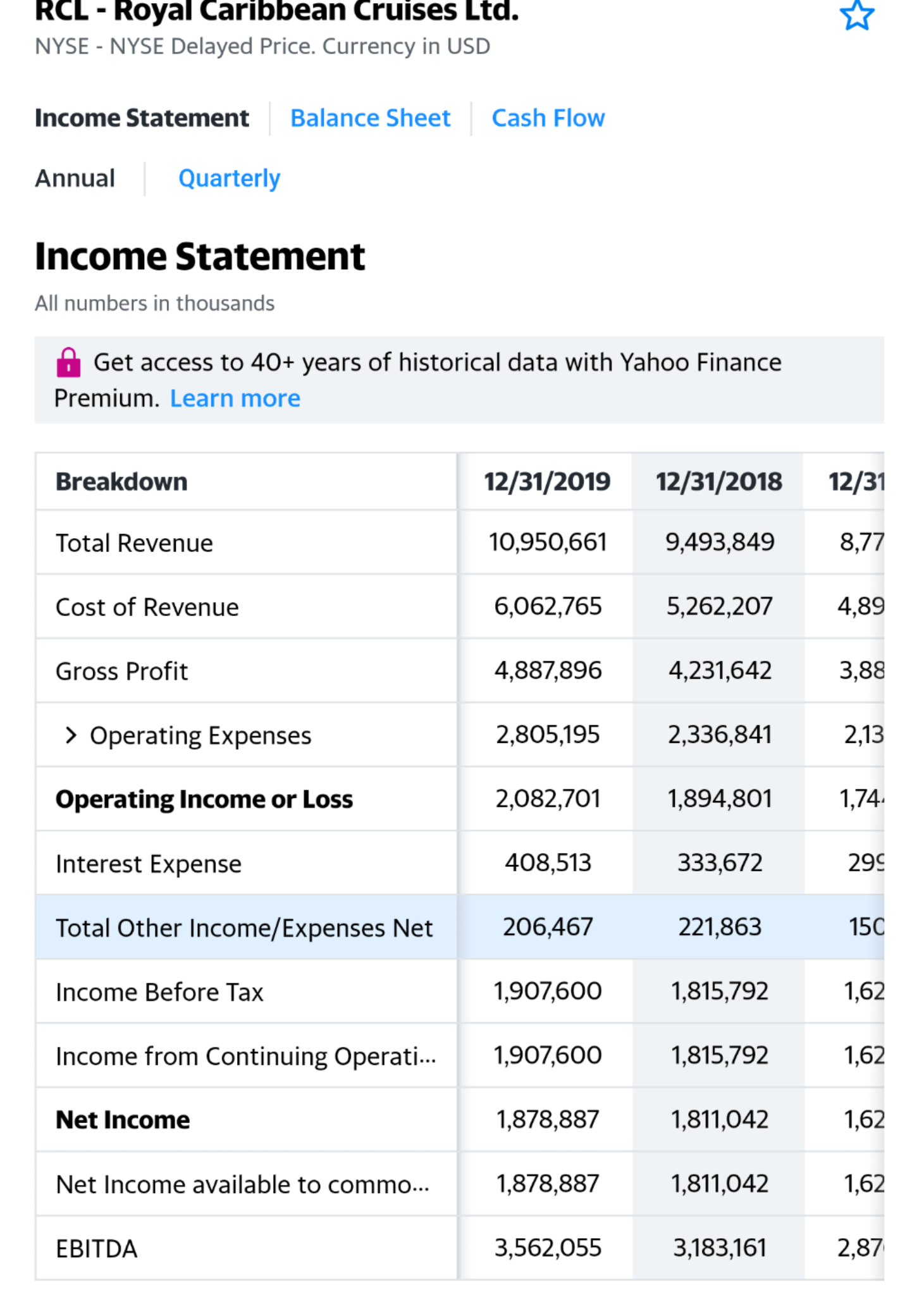The image size is (924, 1295).
Task: Click the 12/31/2018 column header
Action: point(719,482)
